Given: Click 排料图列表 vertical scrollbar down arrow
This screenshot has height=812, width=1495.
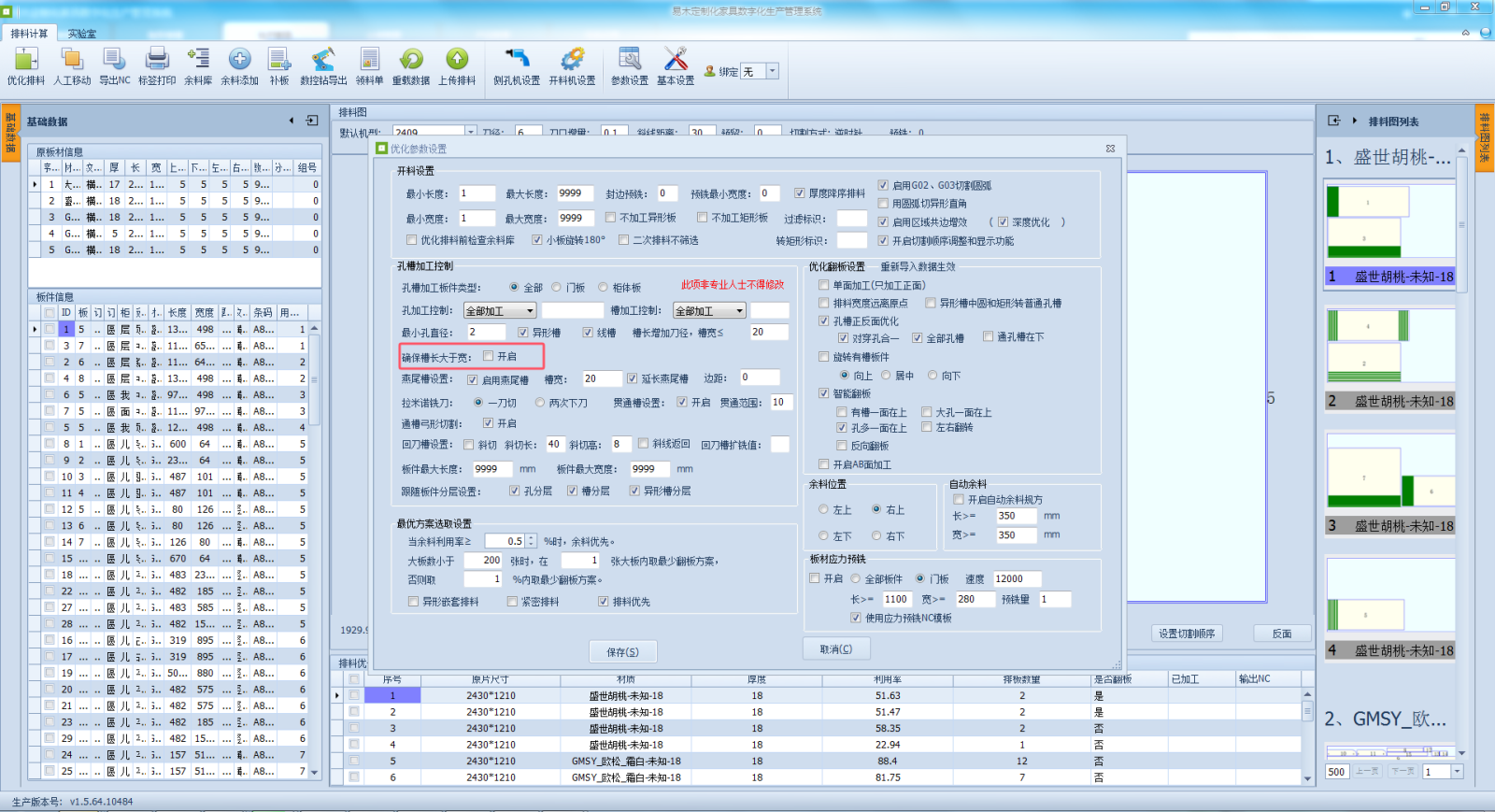Looking at the screenshot, I should 1462,753.
